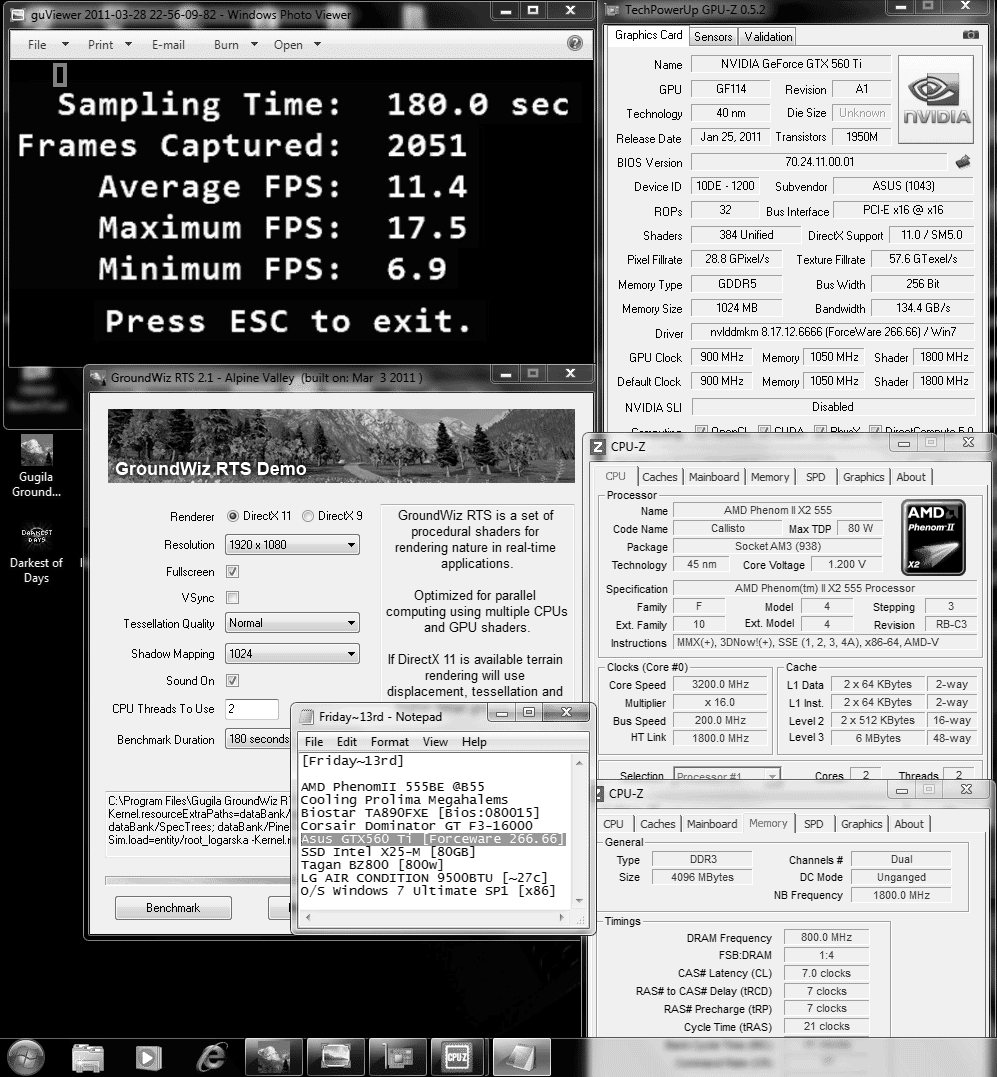Click the Driver field value in GPU-Z
The width and height of the screenshot is (997, 1077).
[832, 332]
